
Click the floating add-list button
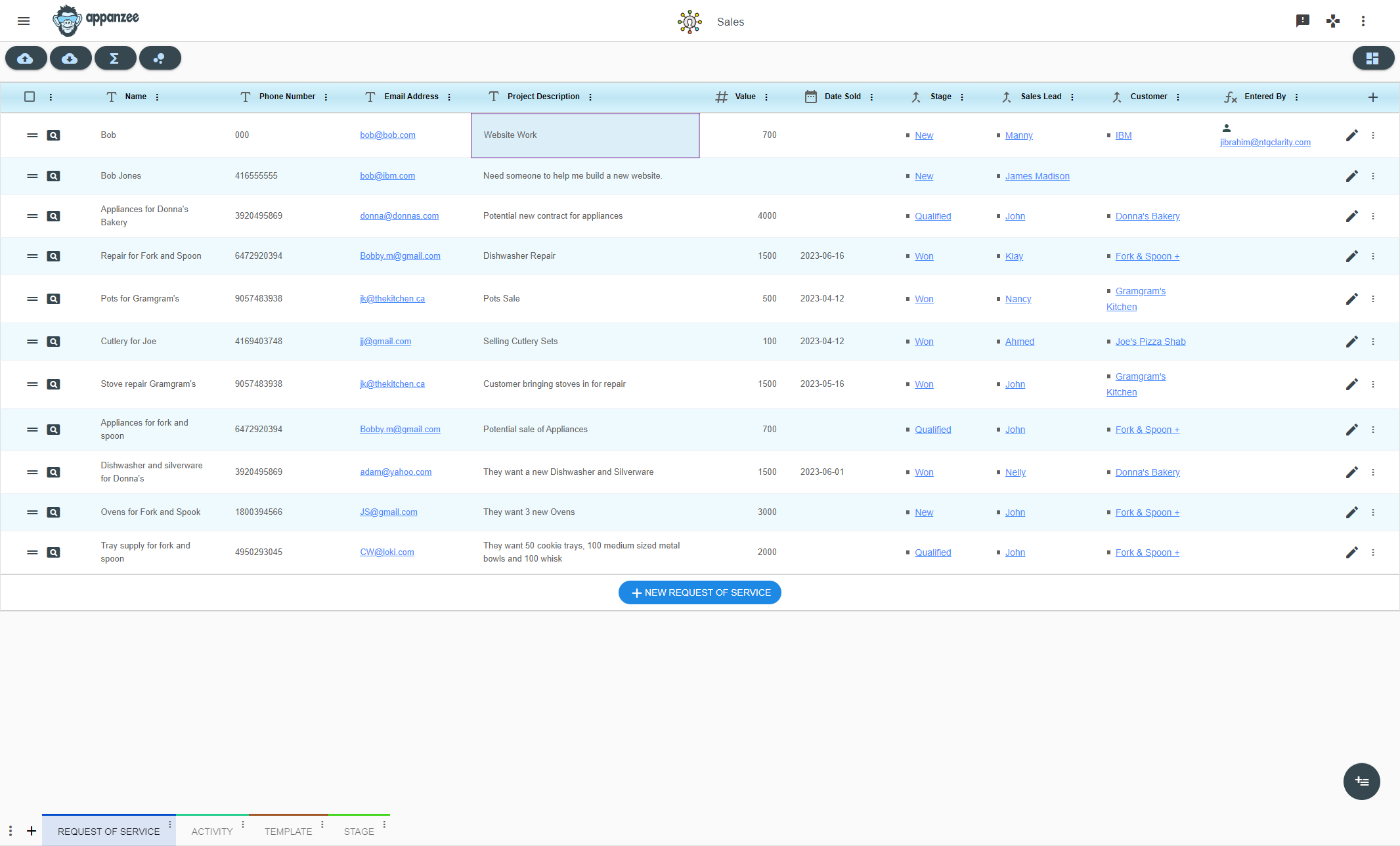click(x=1361, y=782)
